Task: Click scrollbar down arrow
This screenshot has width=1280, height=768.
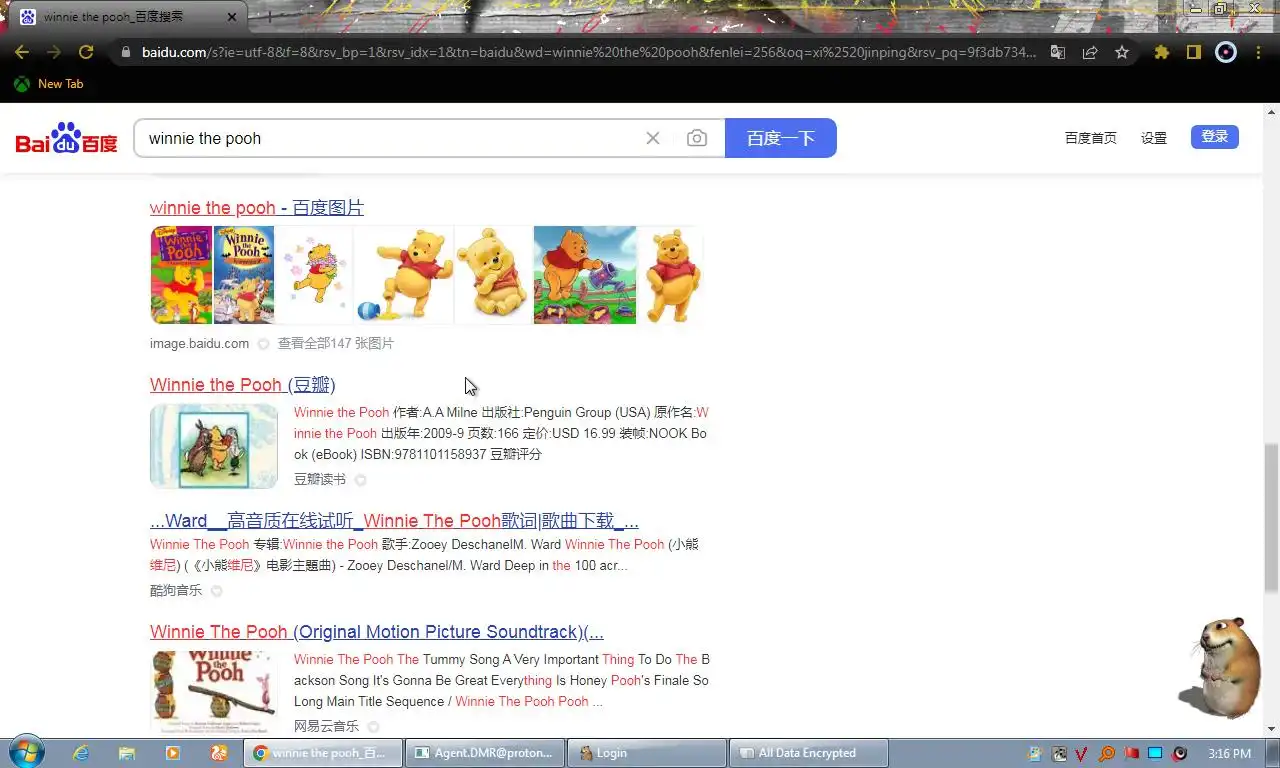Action: [1271, 729]
